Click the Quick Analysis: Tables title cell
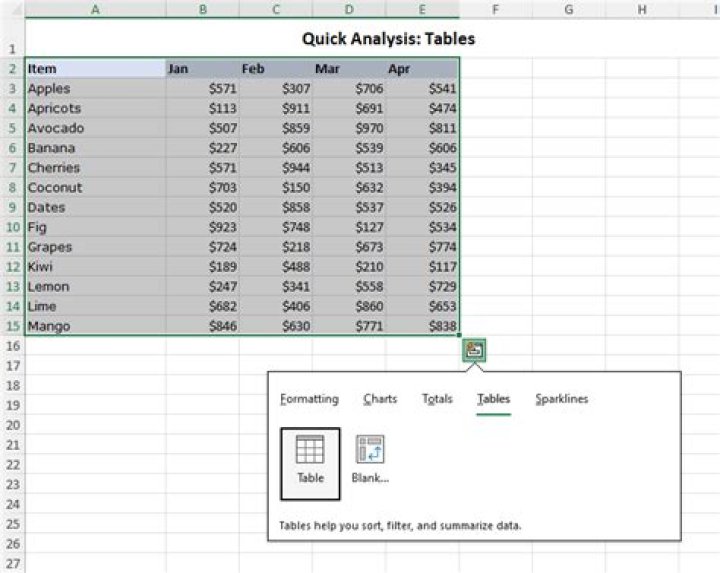This screenshot has width=720, height=573. pyautogui.click(x=388, y=40)
